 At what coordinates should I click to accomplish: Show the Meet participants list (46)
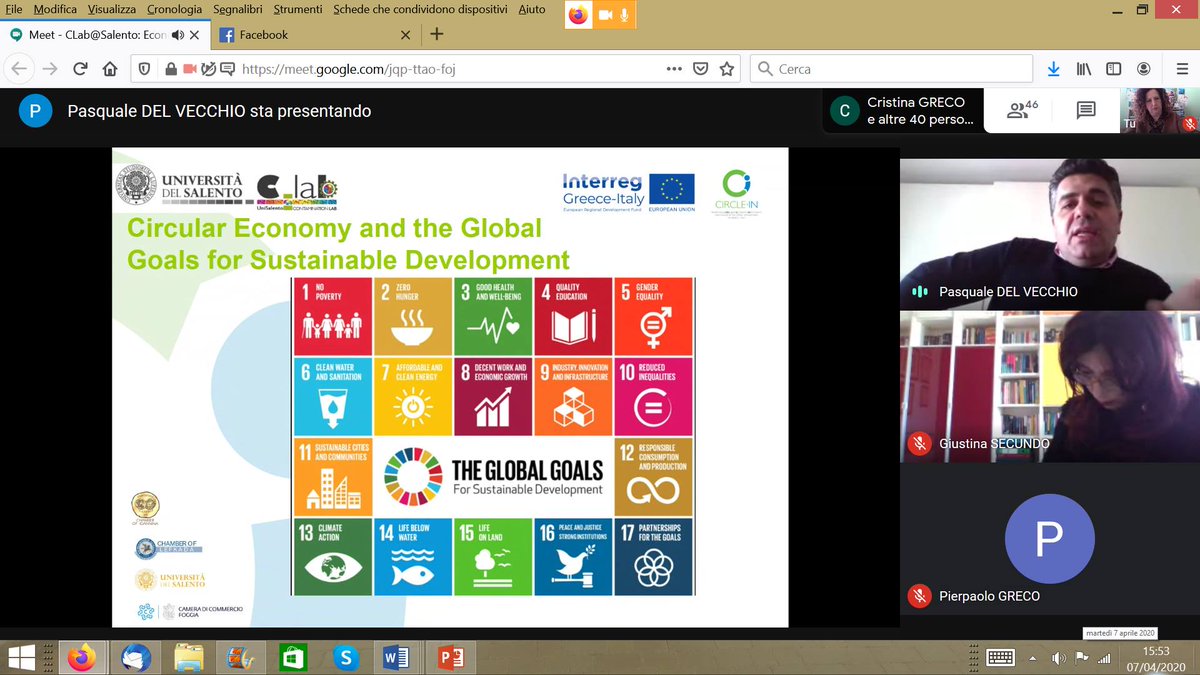(x=1019, y=111)
